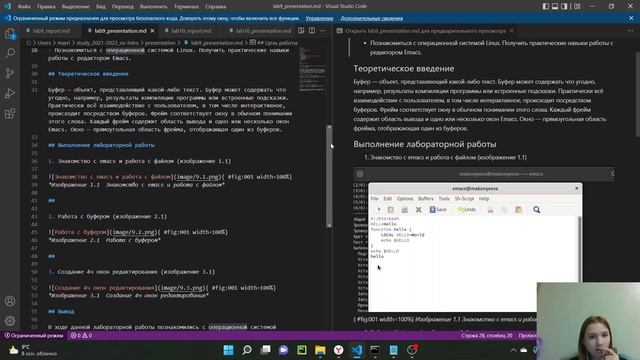640x360 pixels.
Task: Open the Правка menu
Action: coord(46,7)
